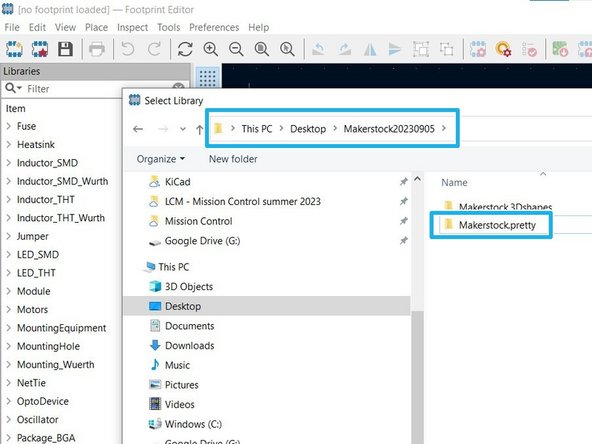The height and width of the screenshot is (444, 592).
Task: Expand the Oscillator library
Action: coord(9,419)
